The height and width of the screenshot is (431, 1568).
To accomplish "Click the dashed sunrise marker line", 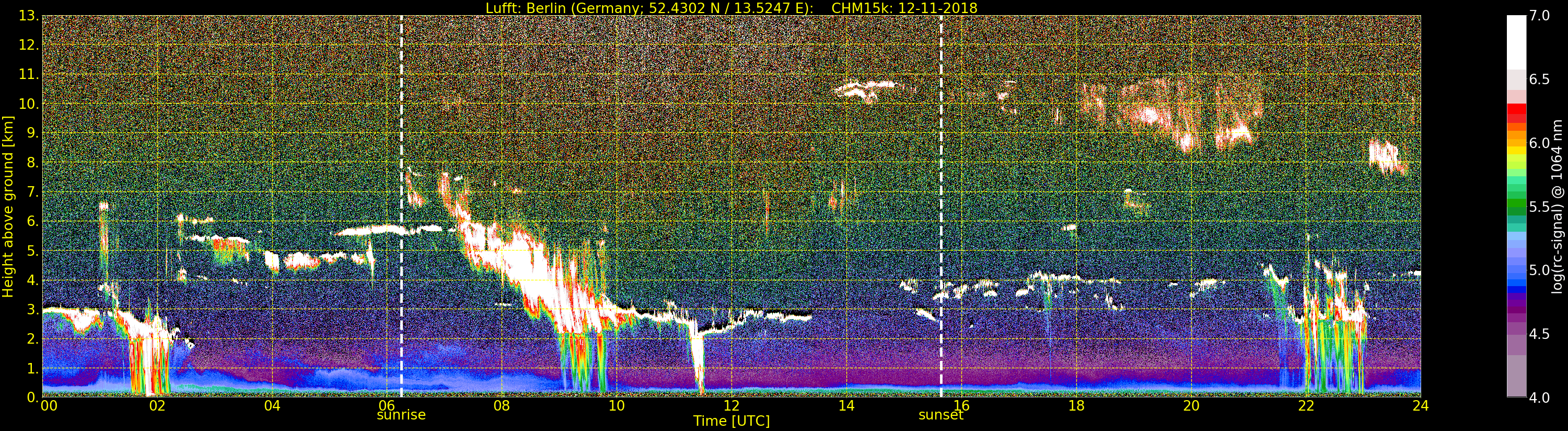I will (401, 206).
